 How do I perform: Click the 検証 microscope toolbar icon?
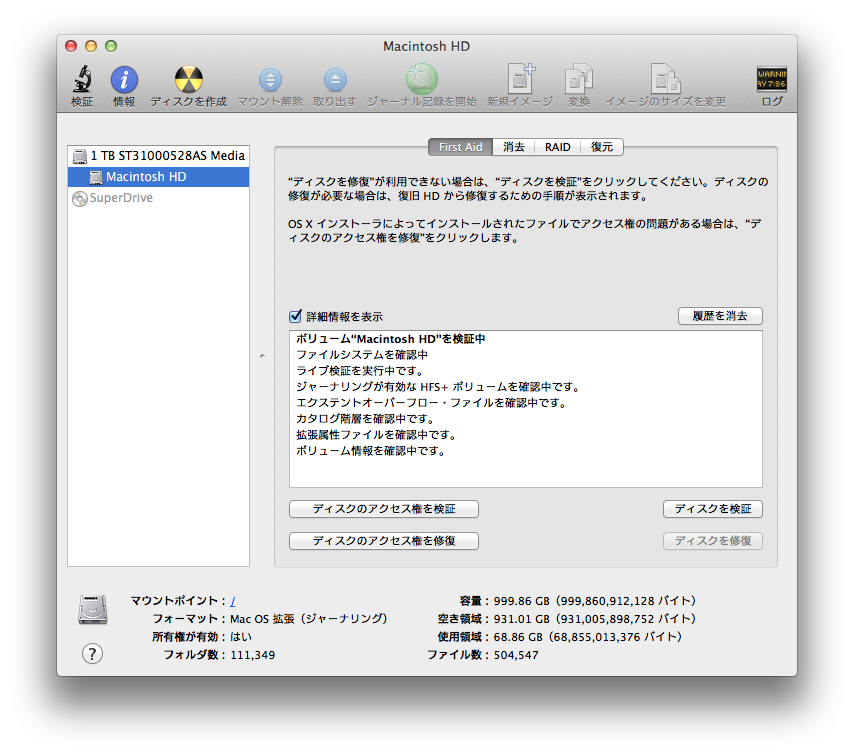pyautogui.click(x=82, y=79)
